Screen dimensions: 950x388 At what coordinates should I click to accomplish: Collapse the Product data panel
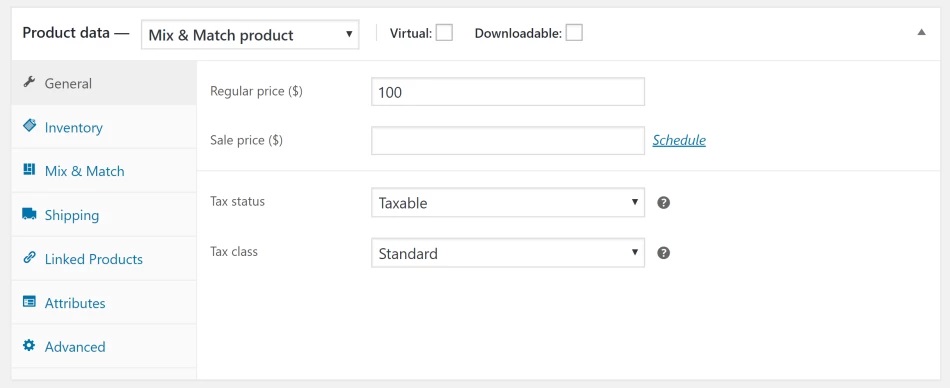[922, 33]
